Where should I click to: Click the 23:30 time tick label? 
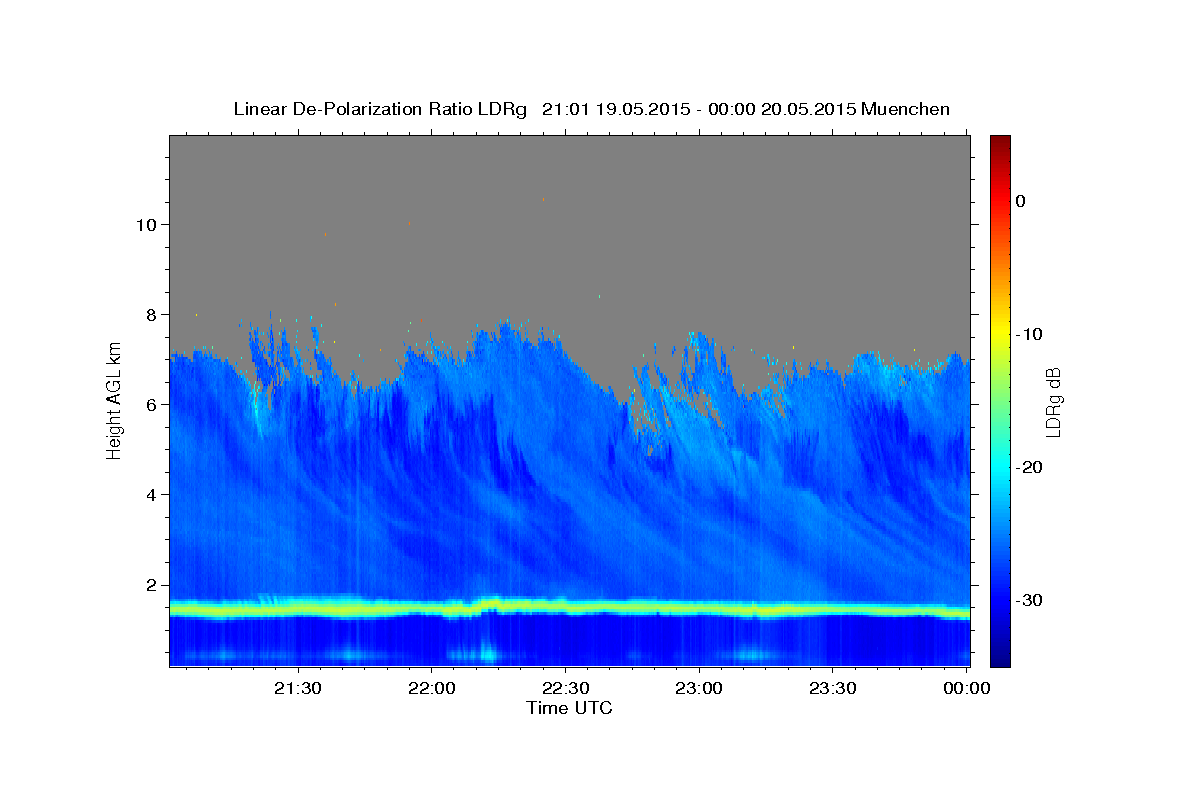click(x=832, y=688)
